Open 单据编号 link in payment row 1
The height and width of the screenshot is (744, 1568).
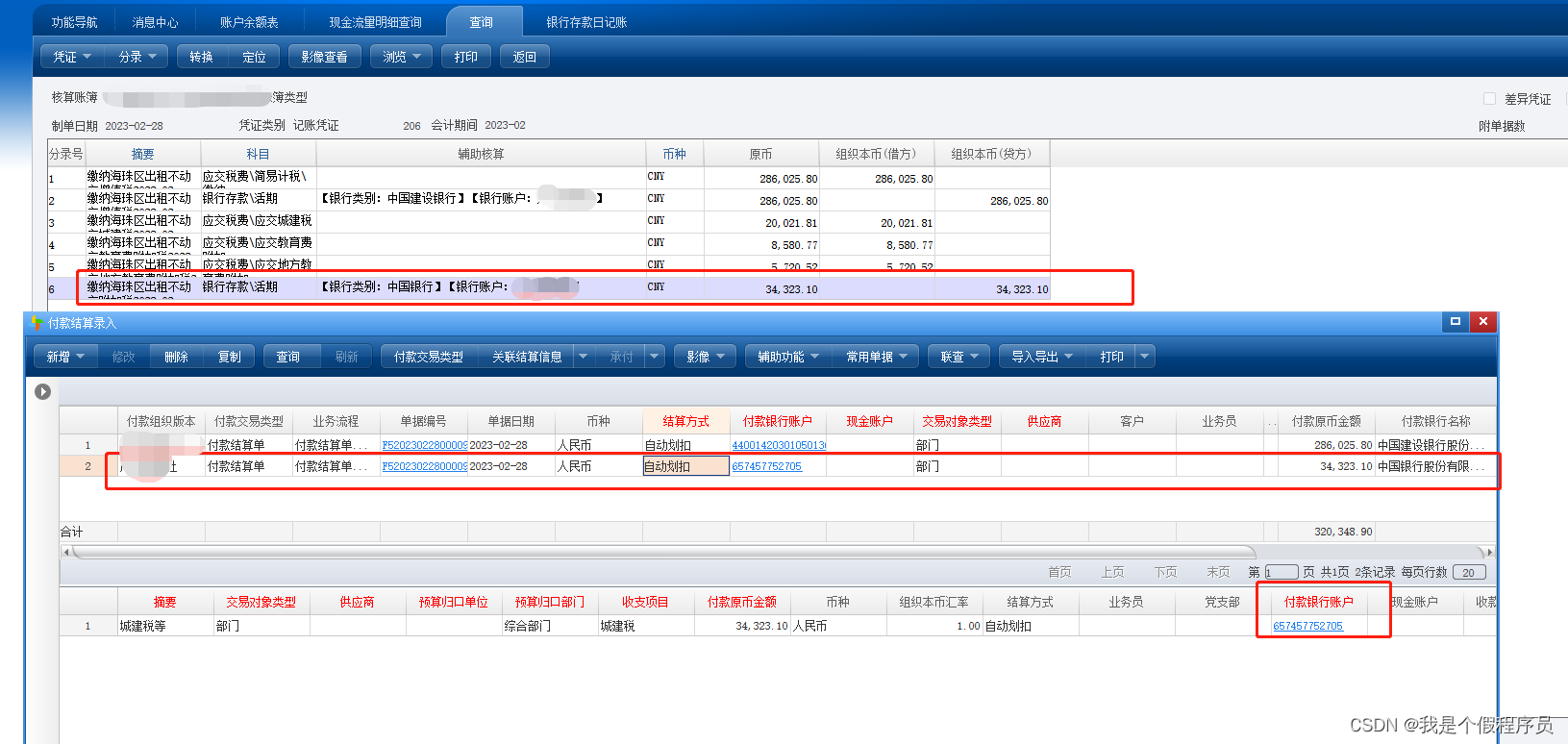point(424,445)
